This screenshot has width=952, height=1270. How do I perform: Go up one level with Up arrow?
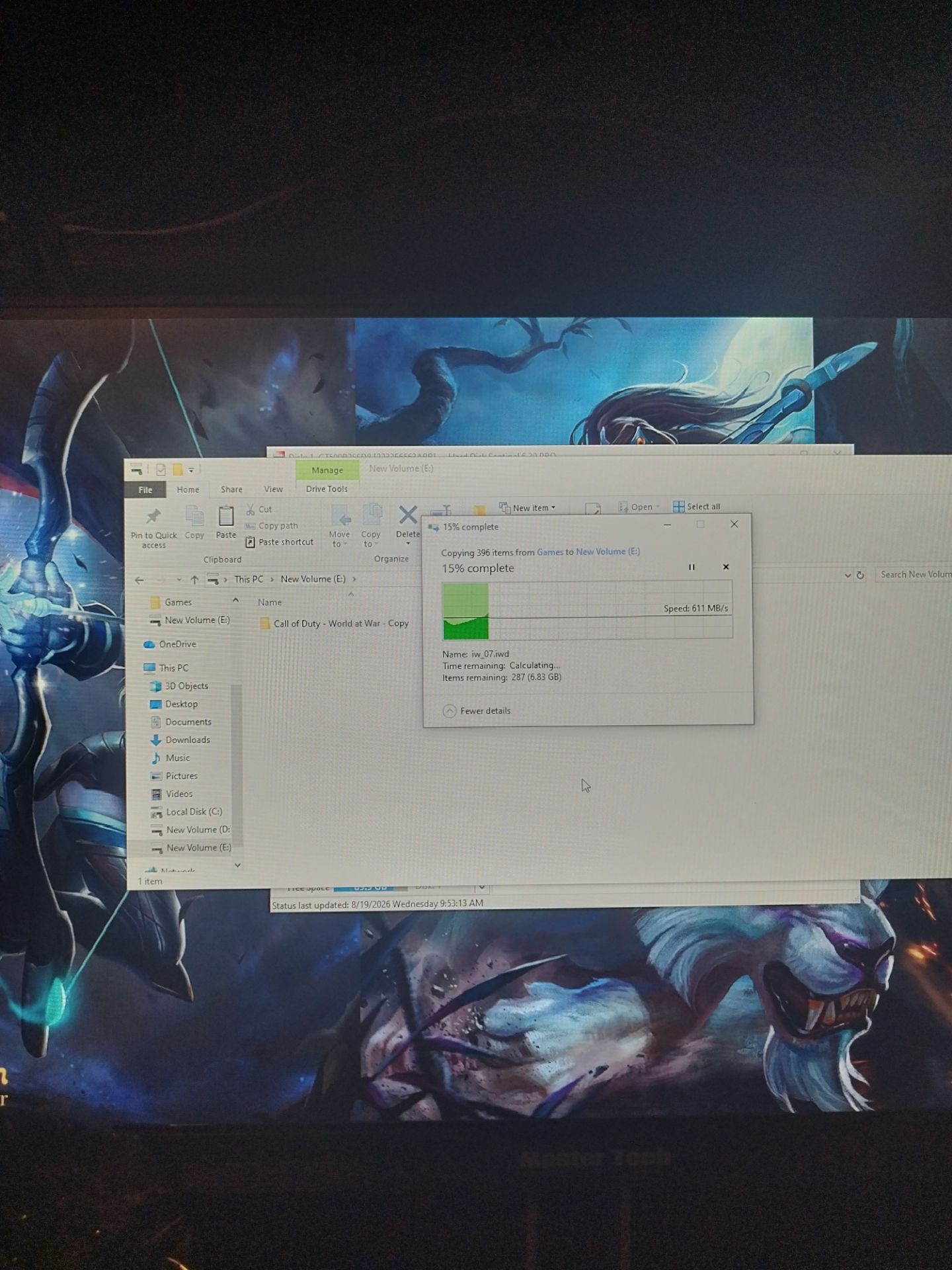click(194, 580)
